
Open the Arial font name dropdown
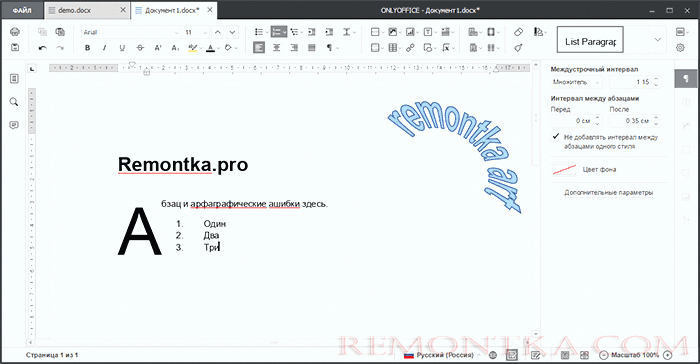tap(176, 33)
